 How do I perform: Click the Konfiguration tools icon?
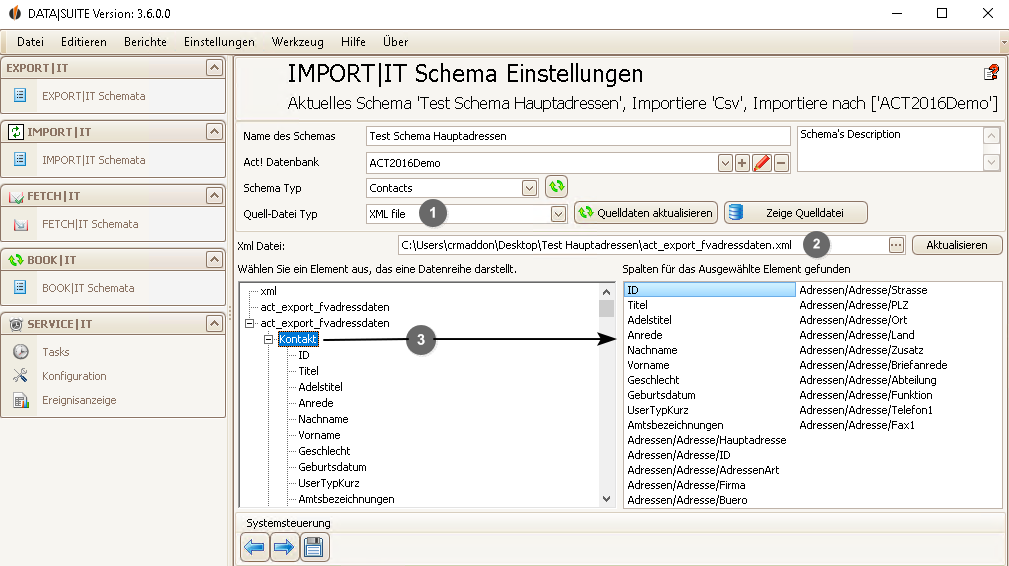pyautogui.click(x=21, y=375)
